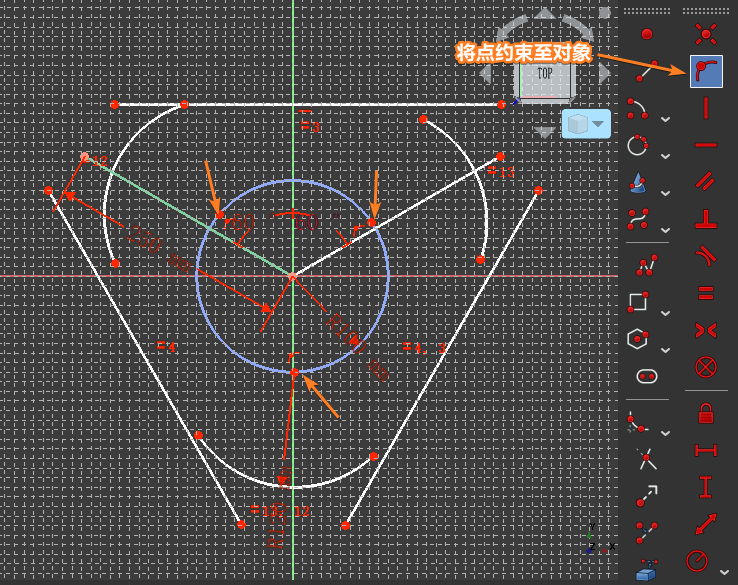This screenshot has width=738, height=585.
Task: Choose the Slot creation tool
Action: pyautogui.click(x=647, y=377)
